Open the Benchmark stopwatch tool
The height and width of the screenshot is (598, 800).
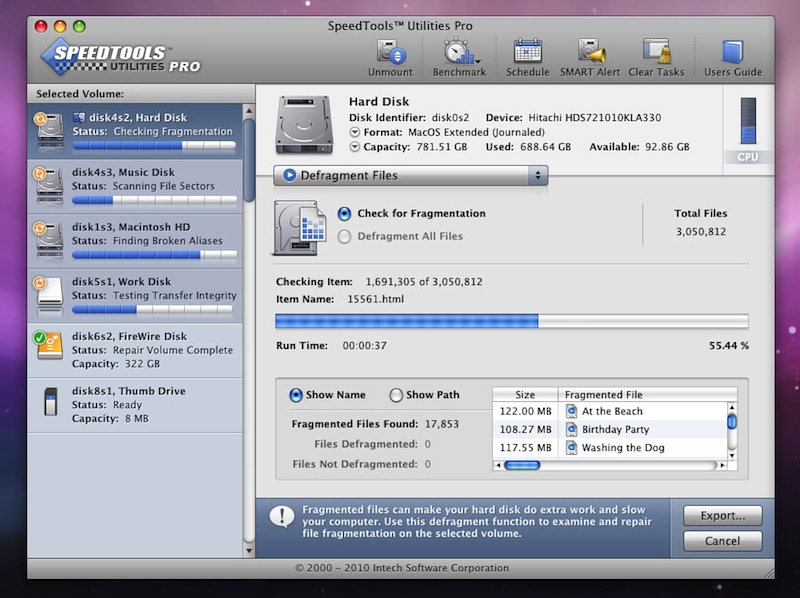458,52
